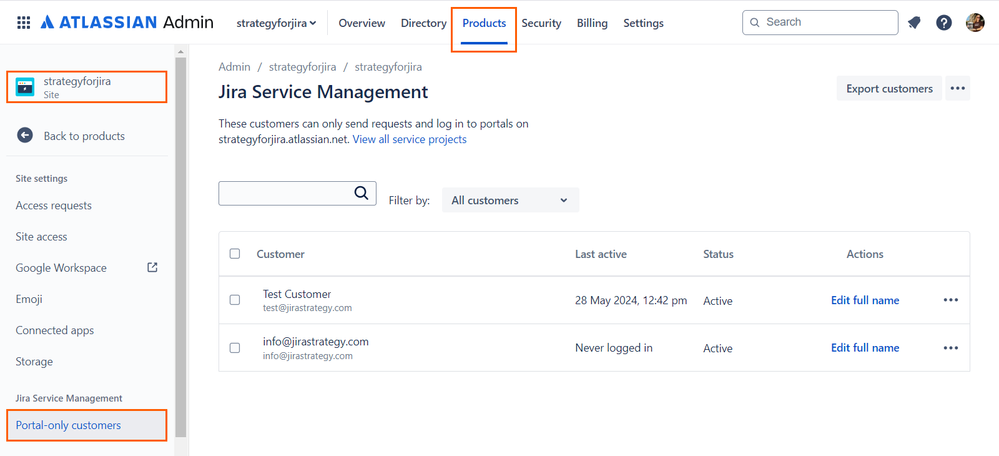The image size is (999, 456).
Task: Click the Status column header
Action: pos(718,253)
